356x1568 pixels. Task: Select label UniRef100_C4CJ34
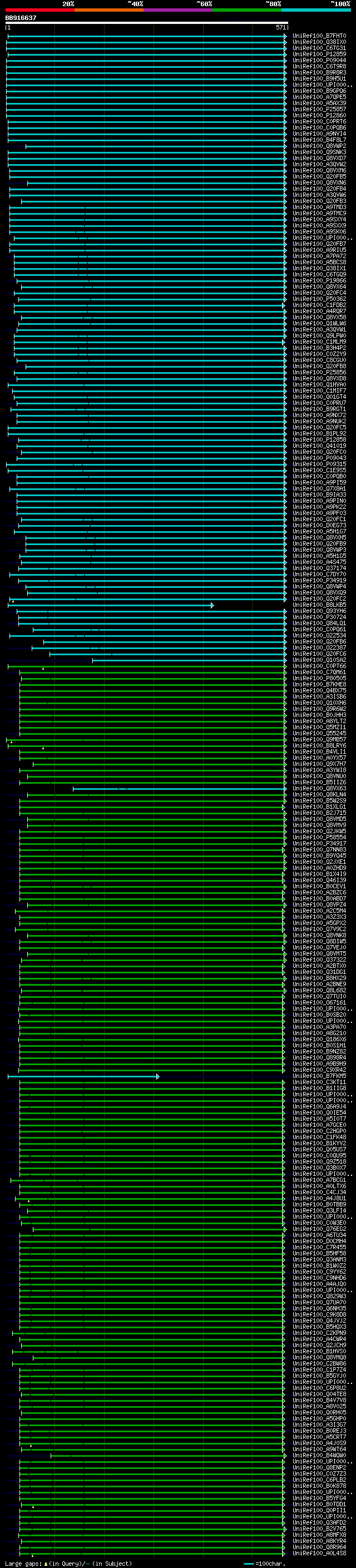click(x=319, y=1193)
